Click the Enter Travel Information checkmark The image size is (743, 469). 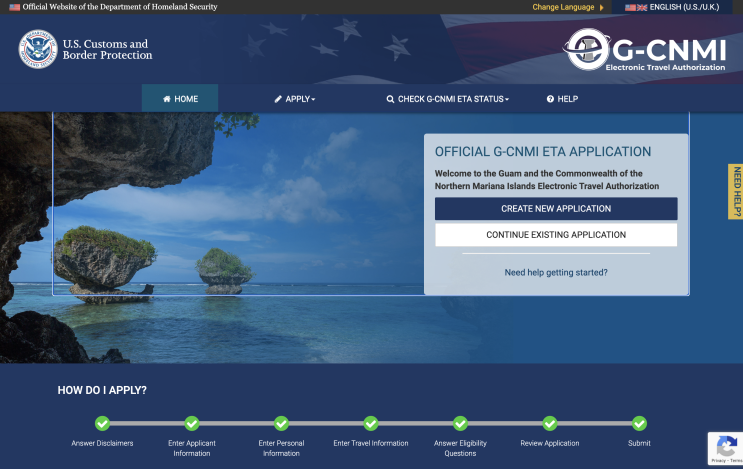[371, 423]
